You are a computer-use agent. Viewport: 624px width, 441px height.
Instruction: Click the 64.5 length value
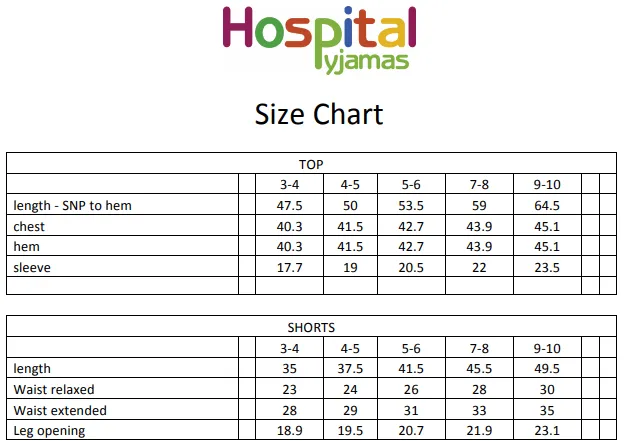(x=547, y=206)
